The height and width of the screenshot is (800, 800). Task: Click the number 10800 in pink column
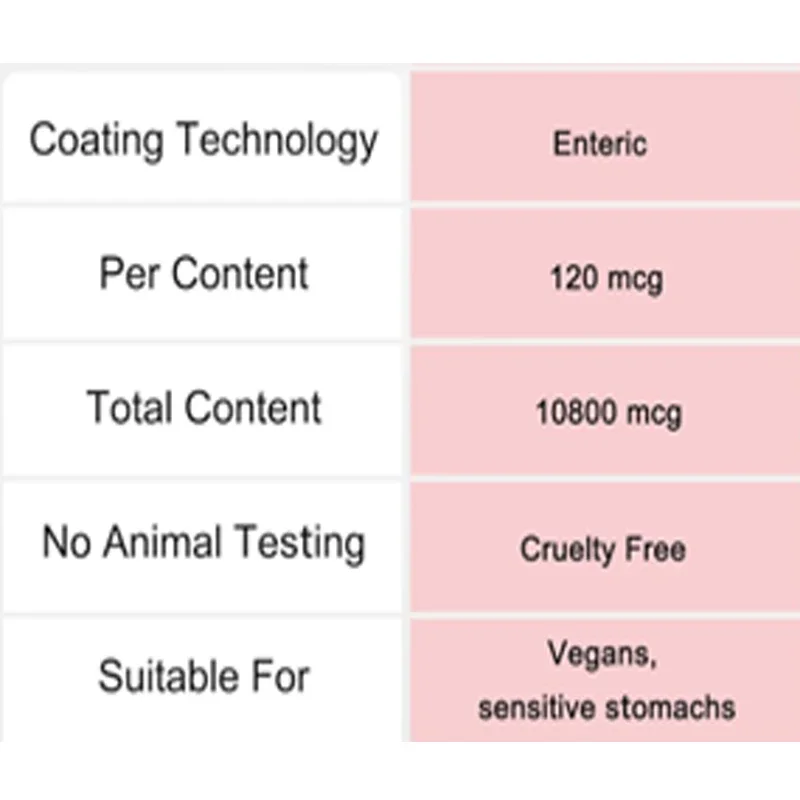(x=576, y=412)
